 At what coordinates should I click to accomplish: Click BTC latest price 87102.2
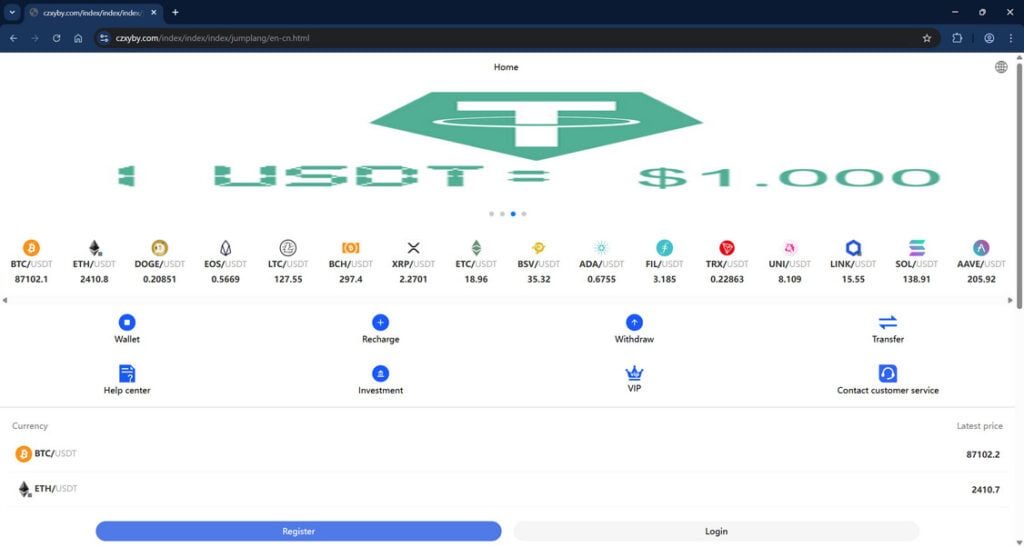983,454
